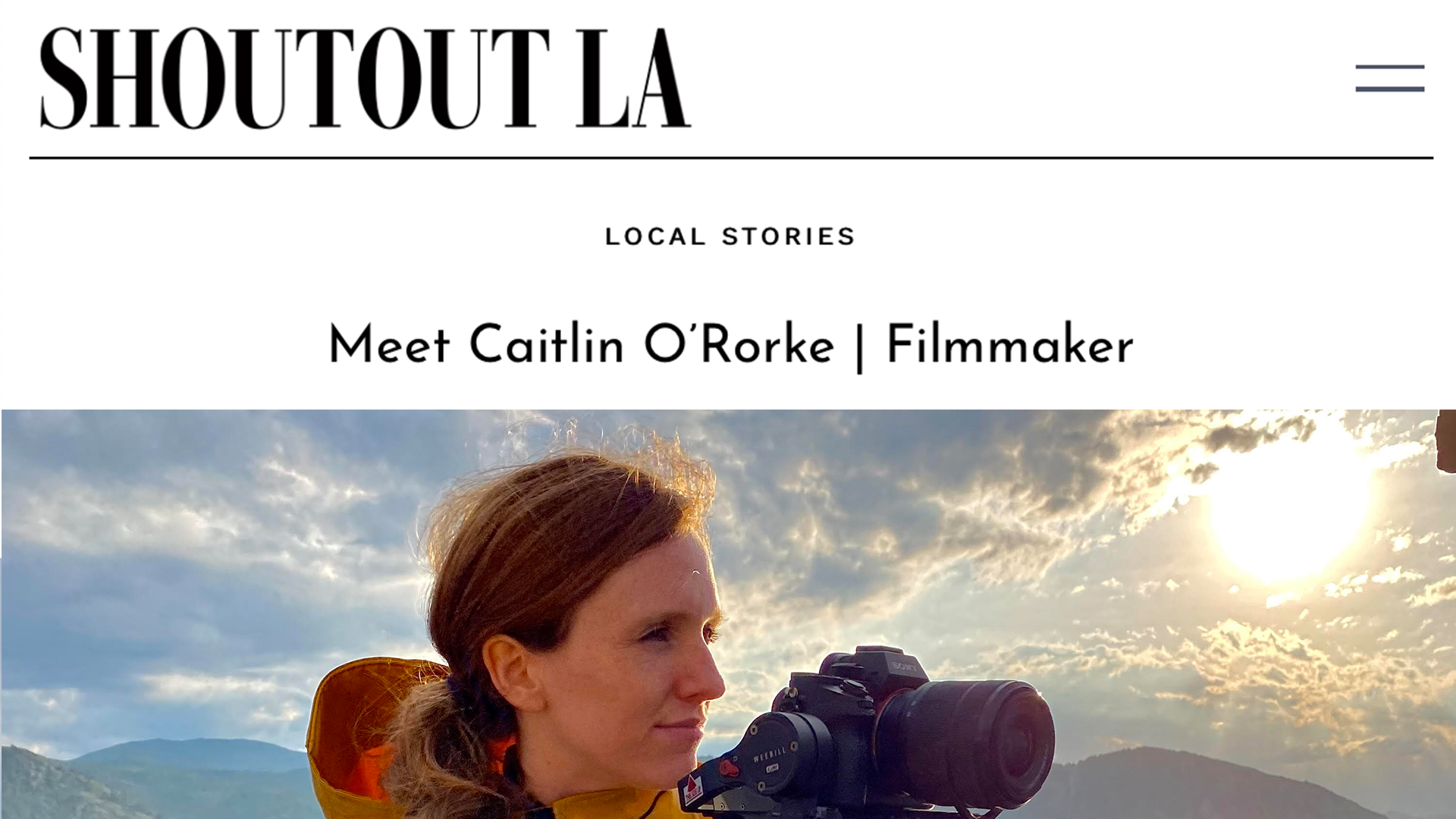This screenshot has height=819, width=1456.
Task: Click the filmmaker hero photo
Action: pyautogui.click(x=728, y=614)
